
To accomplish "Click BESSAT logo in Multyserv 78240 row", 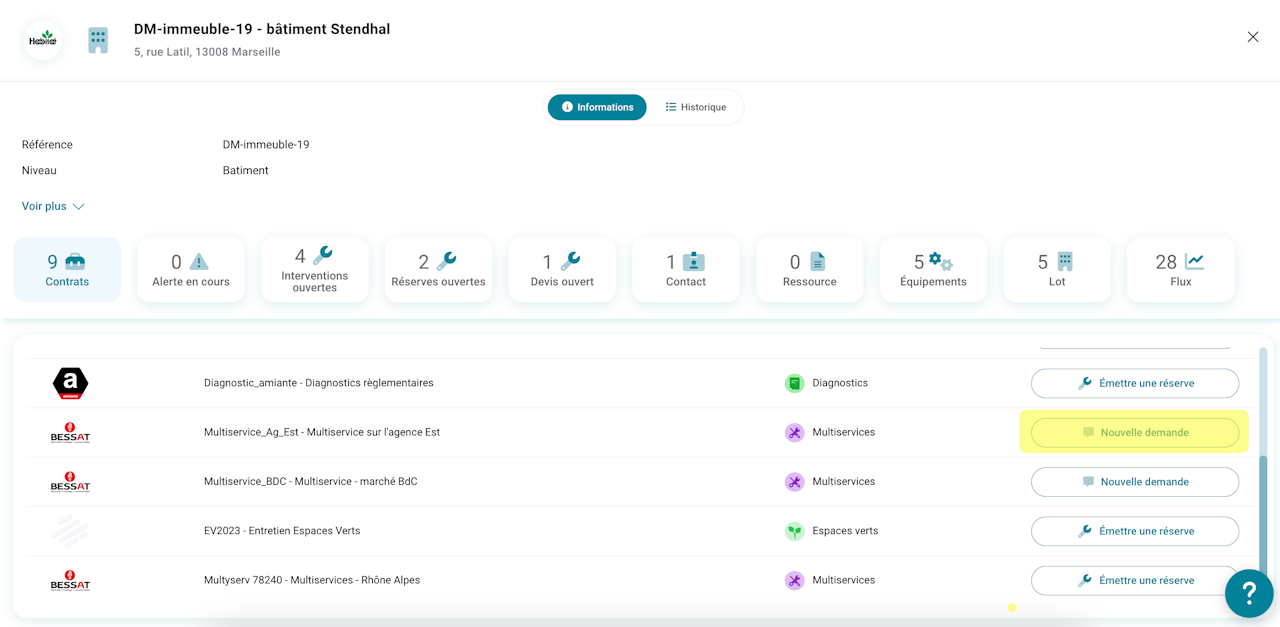I will click(70, 581).
